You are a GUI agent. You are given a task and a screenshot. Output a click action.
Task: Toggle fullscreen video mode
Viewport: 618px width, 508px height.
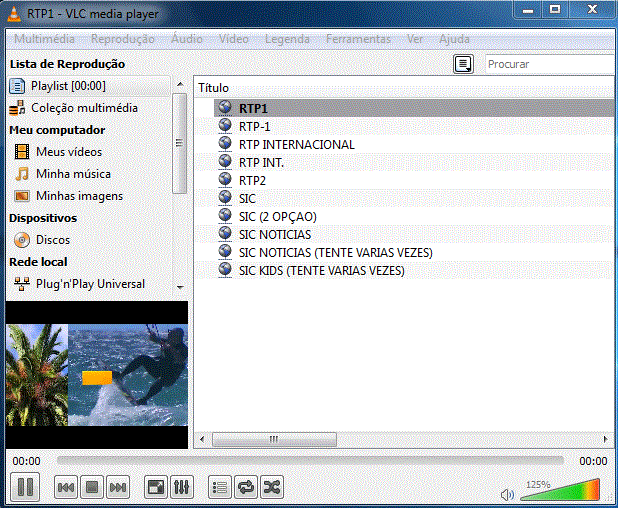pyautogui.click(x=156, y=487)
